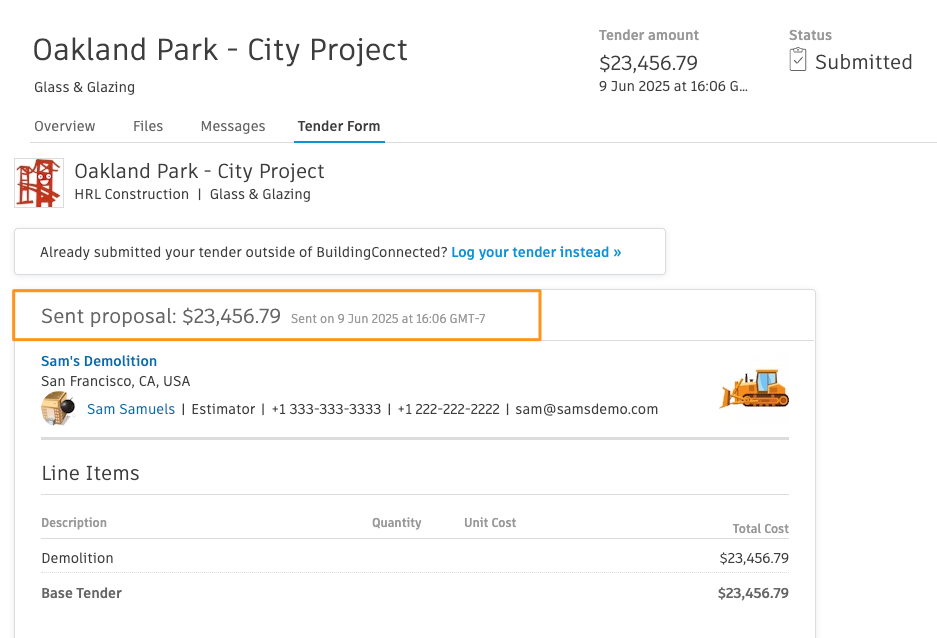This screenshot has width=937, height=638.
Task: Click the main page title 'Oakland Park - City Project'
Action: pyautogui.click(x=220, y=50)
